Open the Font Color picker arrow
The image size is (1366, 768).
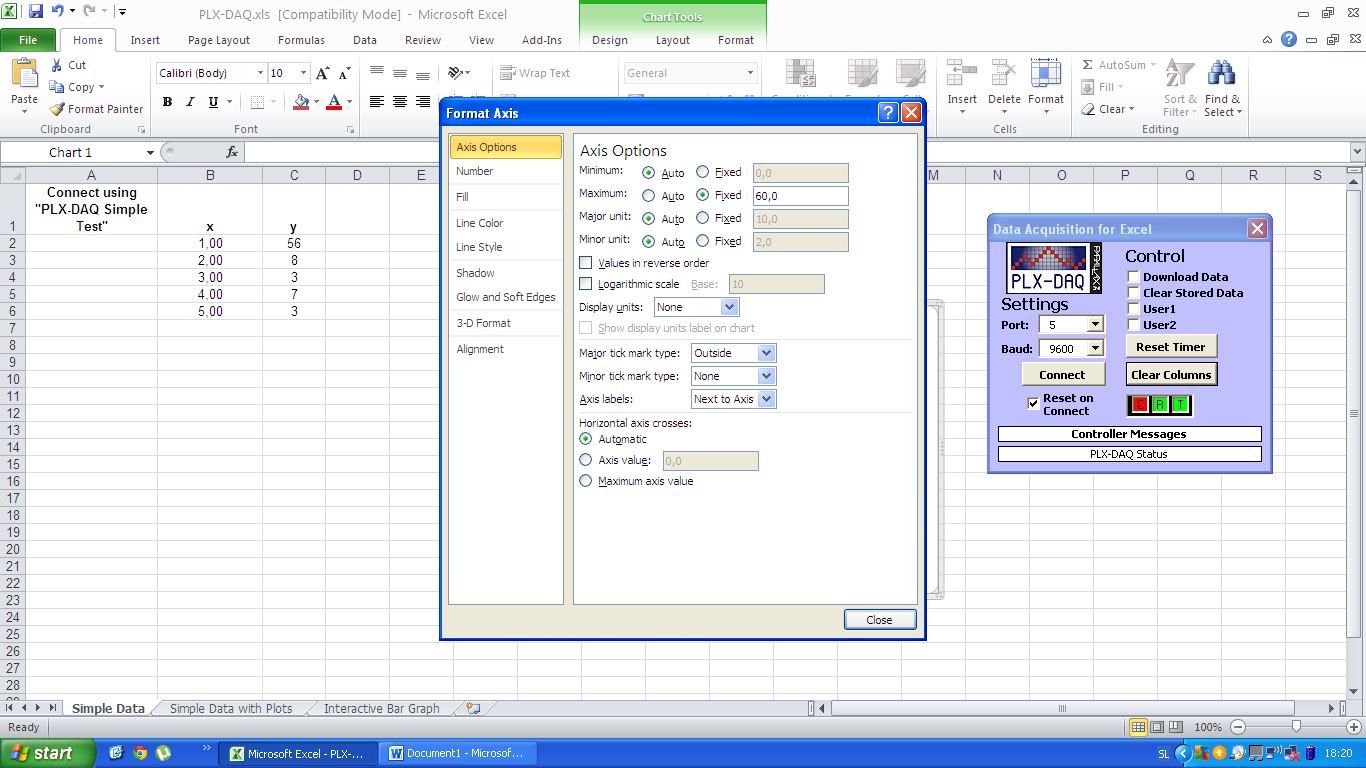click(349, 102)
